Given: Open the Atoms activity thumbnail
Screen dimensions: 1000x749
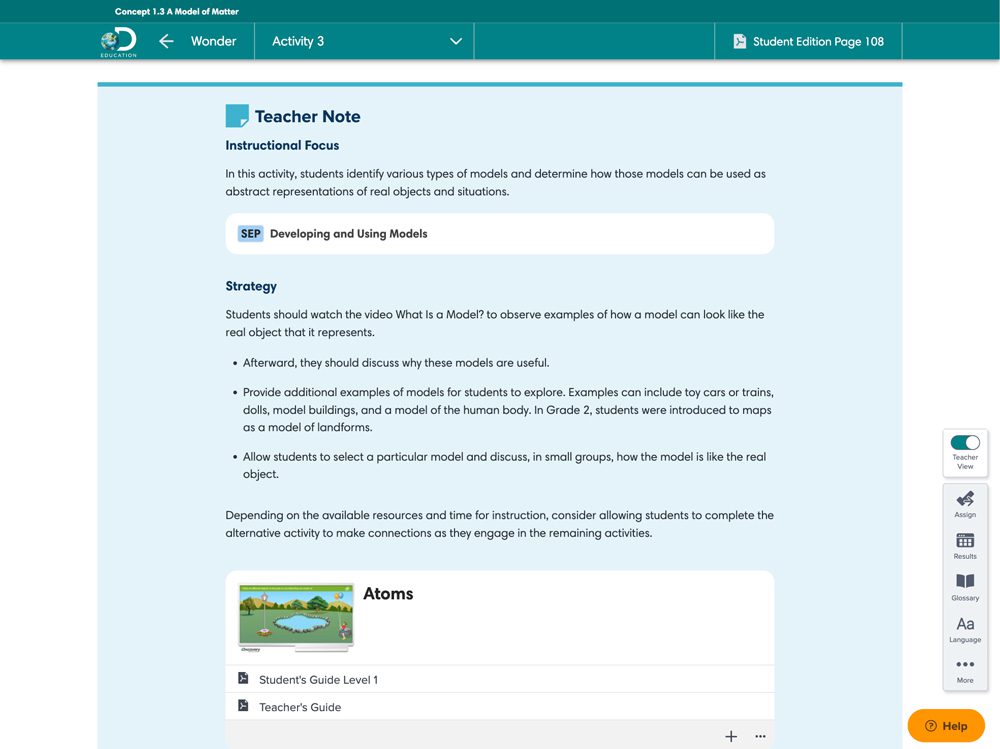Looking at the screenshot, I should point(296,618).
